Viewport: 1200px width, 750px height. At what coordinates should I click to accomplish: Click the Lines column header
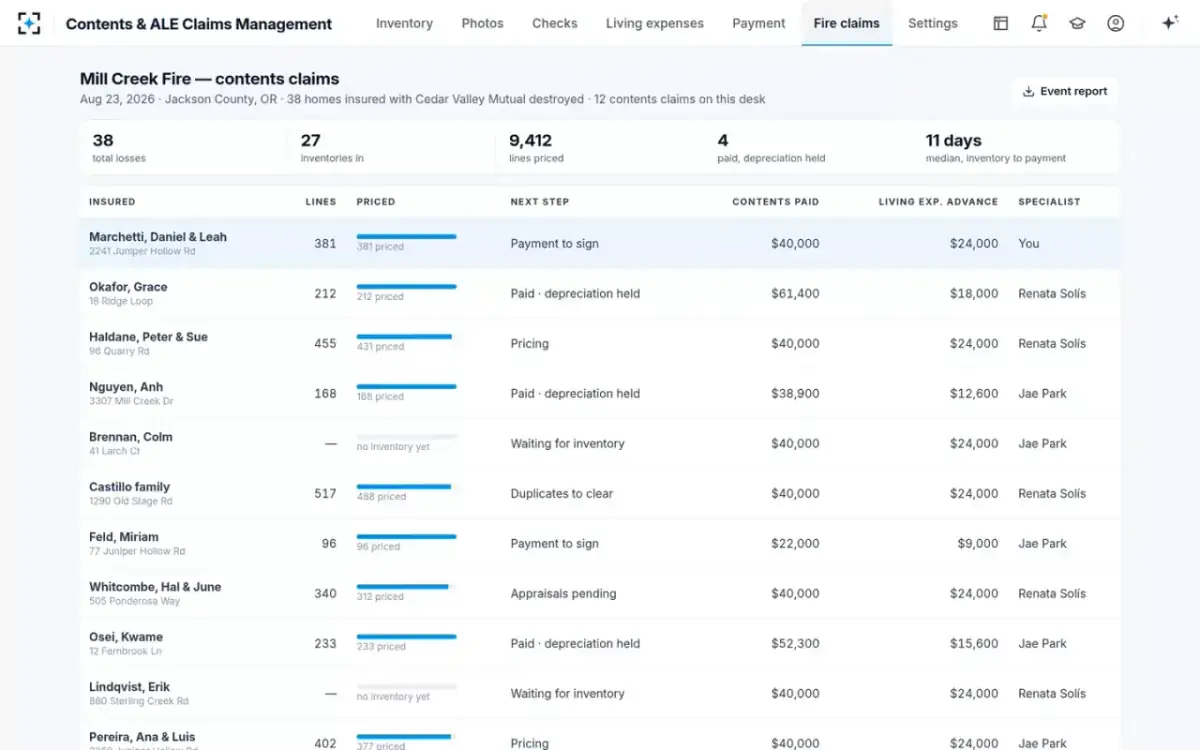(321, 202)
